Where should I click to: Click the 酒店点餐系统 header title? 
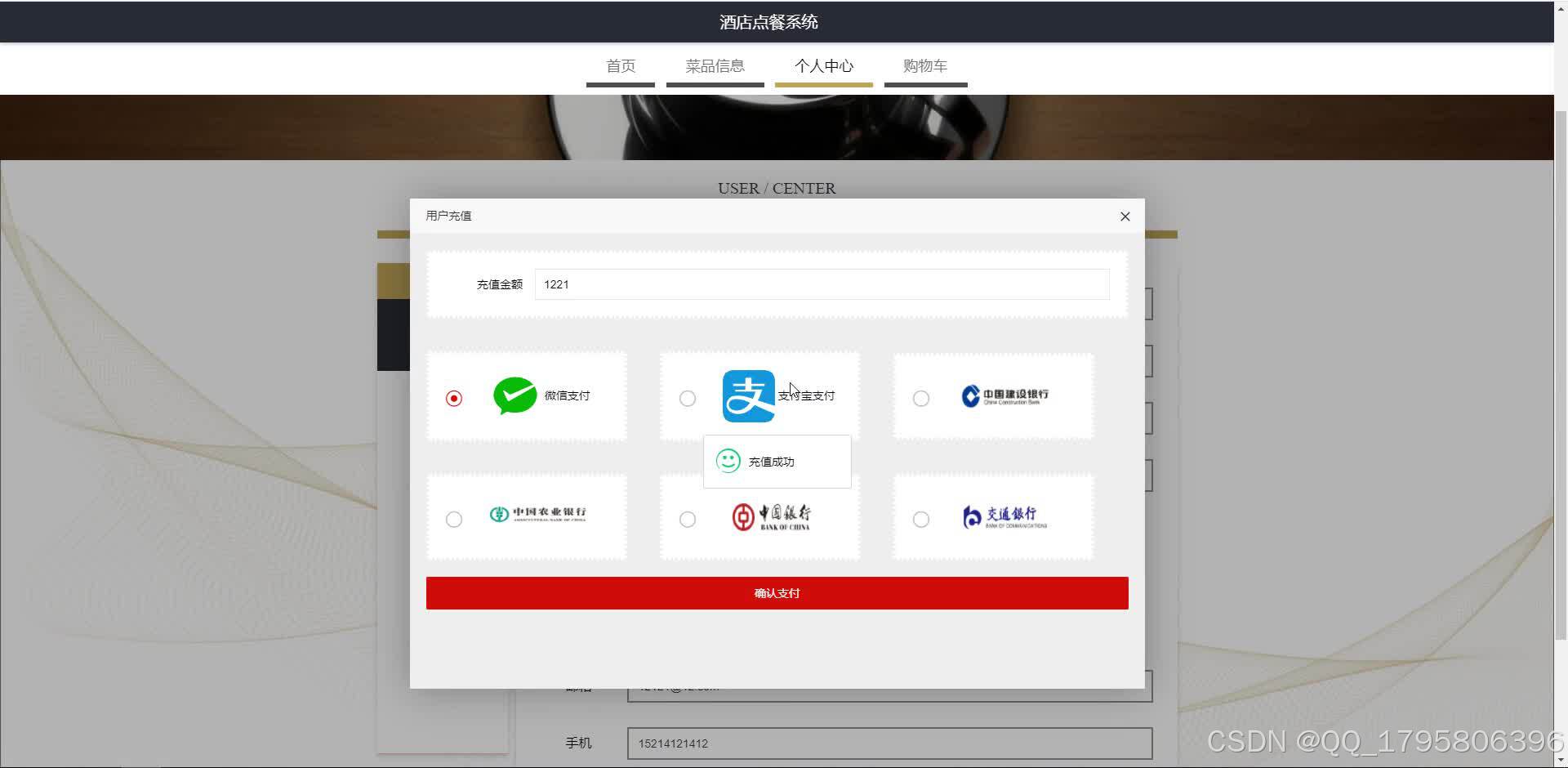coord(768,22)
